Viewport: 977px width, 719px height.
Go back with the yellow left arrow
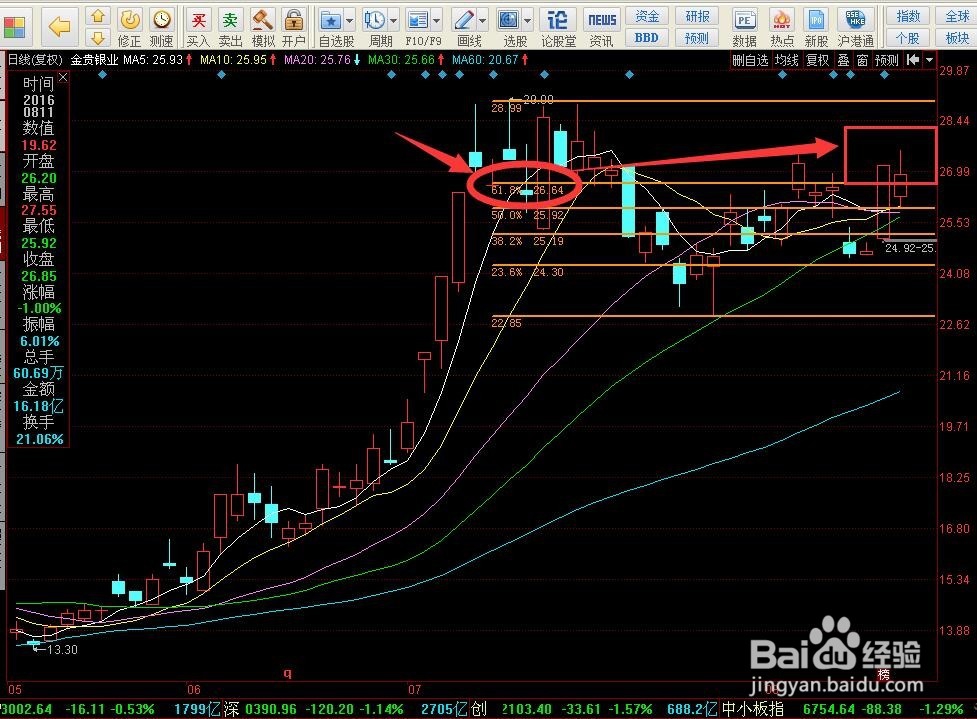tap(59, 27)
